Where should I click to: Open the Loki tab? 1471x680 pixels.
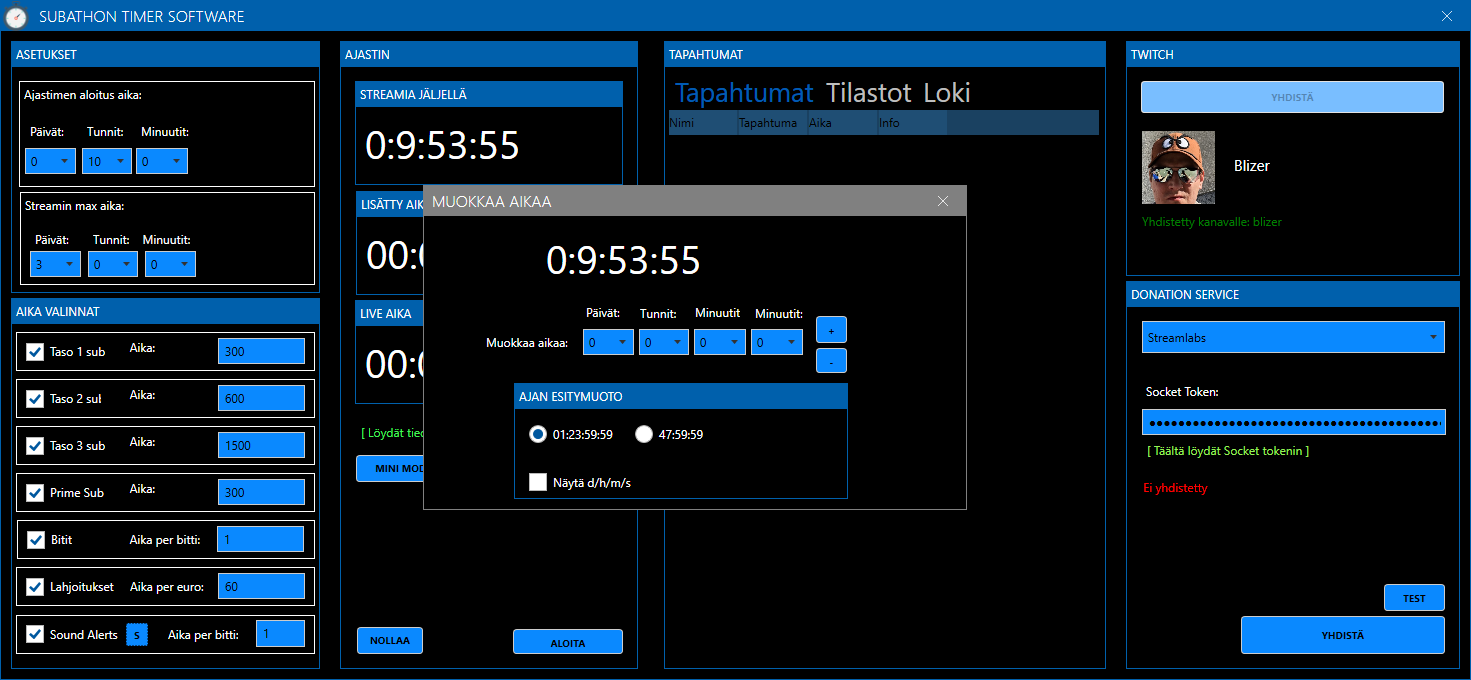pyautogui.click(x=946, y=93)
